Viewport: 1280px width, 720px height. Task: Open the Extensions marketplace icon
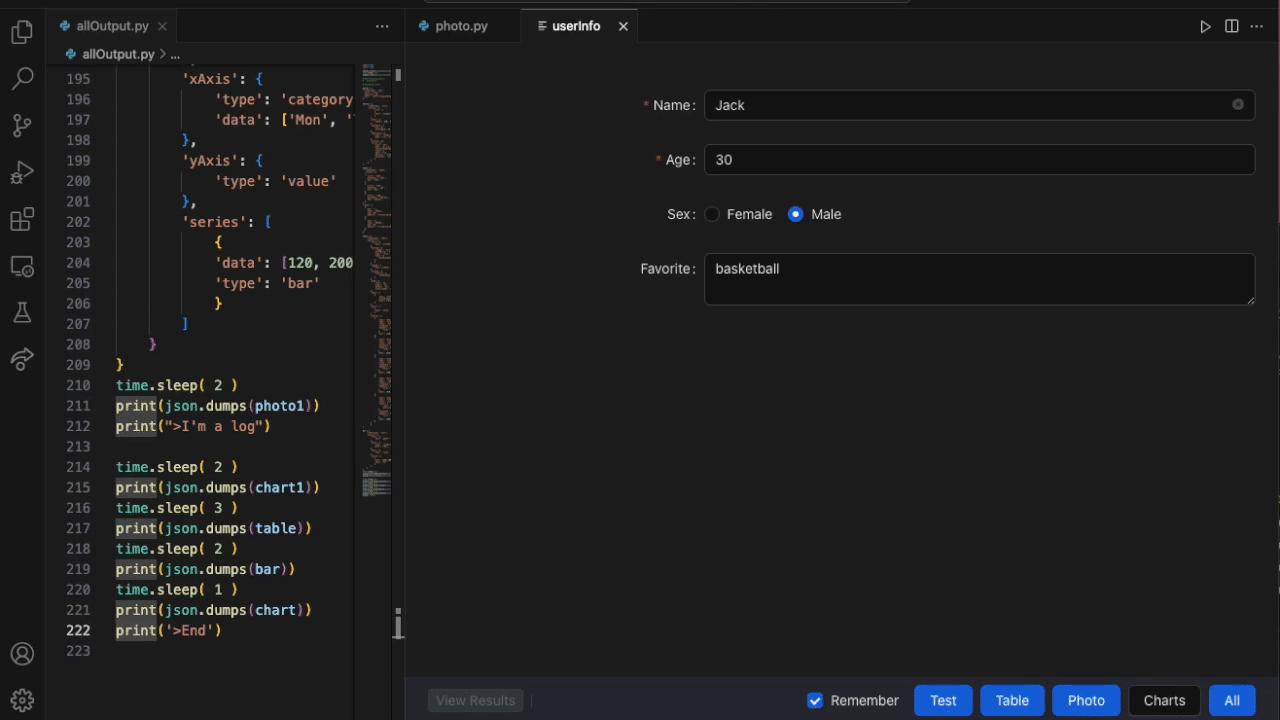tap(22, 219)
